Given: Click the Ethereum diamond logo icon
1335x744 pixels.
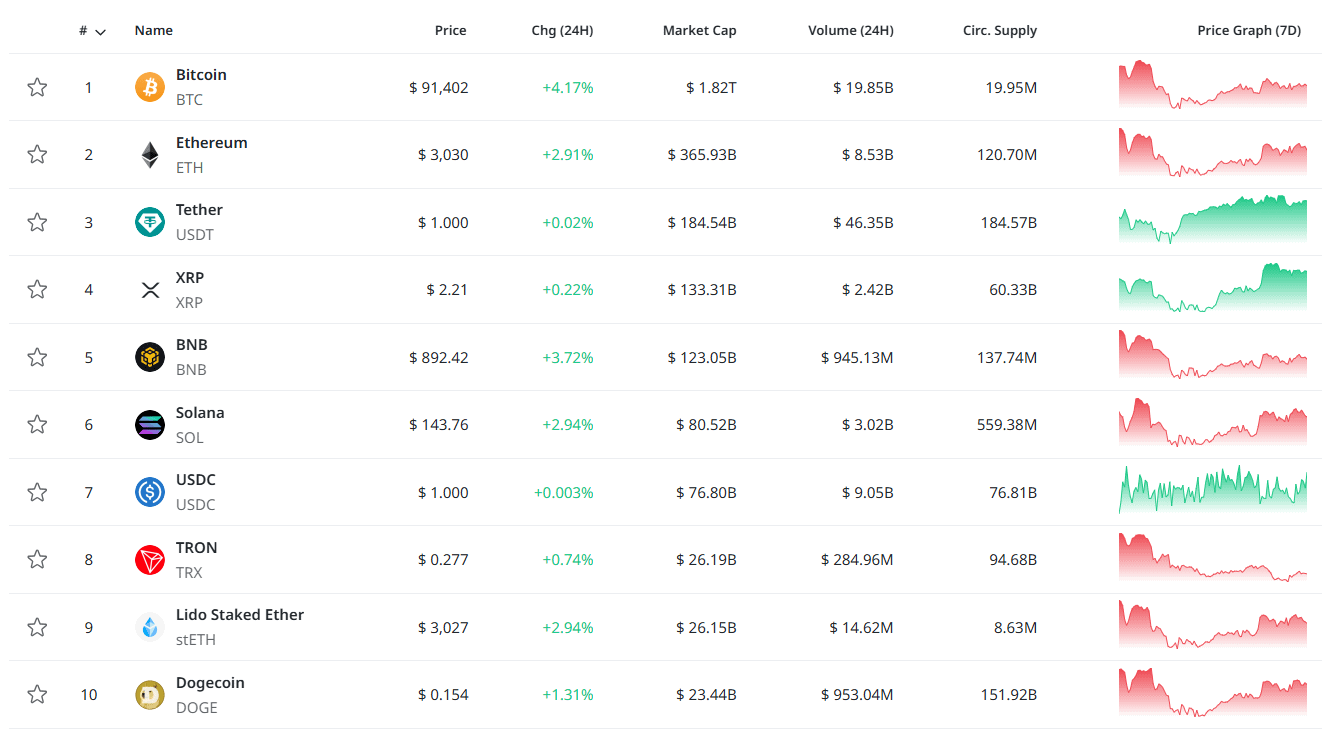Looking at the screenshot, I should [x=149, y=155].
